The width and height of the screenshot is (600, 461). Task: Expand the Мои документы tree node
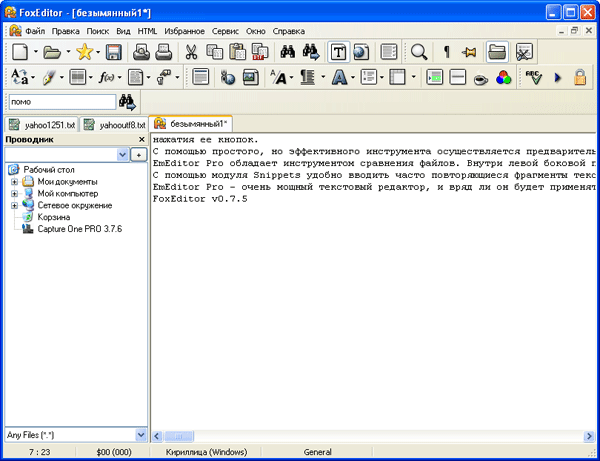tap(14, 182)
